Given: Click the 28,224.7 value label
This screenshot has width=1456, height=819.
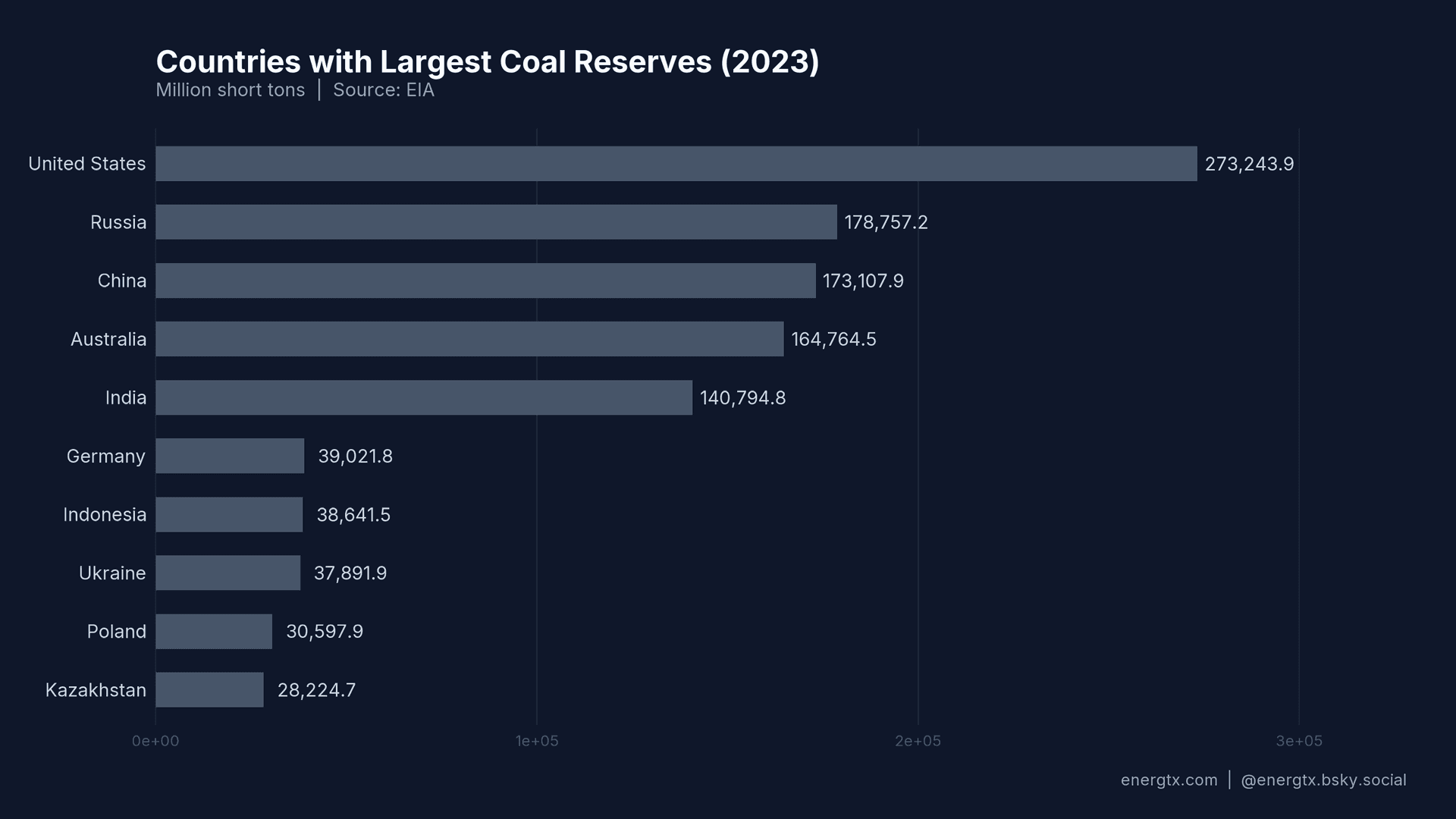Looking at the screenshot, I should (x=316, y=690).
